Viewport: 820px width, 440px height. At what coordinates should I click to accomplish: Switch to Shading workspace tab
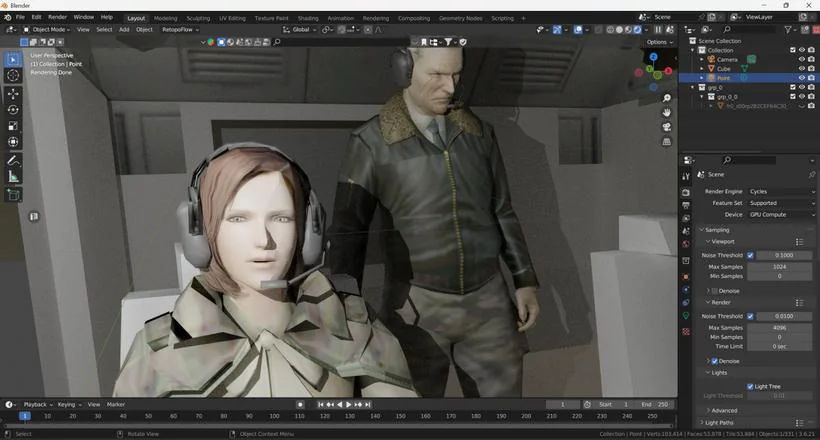pos(308,18)
